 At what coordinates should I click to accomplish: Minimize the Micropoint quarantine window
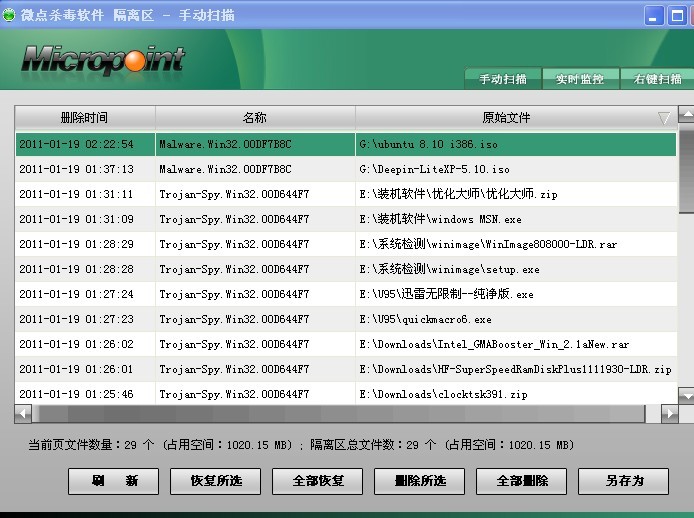(653, 15)
